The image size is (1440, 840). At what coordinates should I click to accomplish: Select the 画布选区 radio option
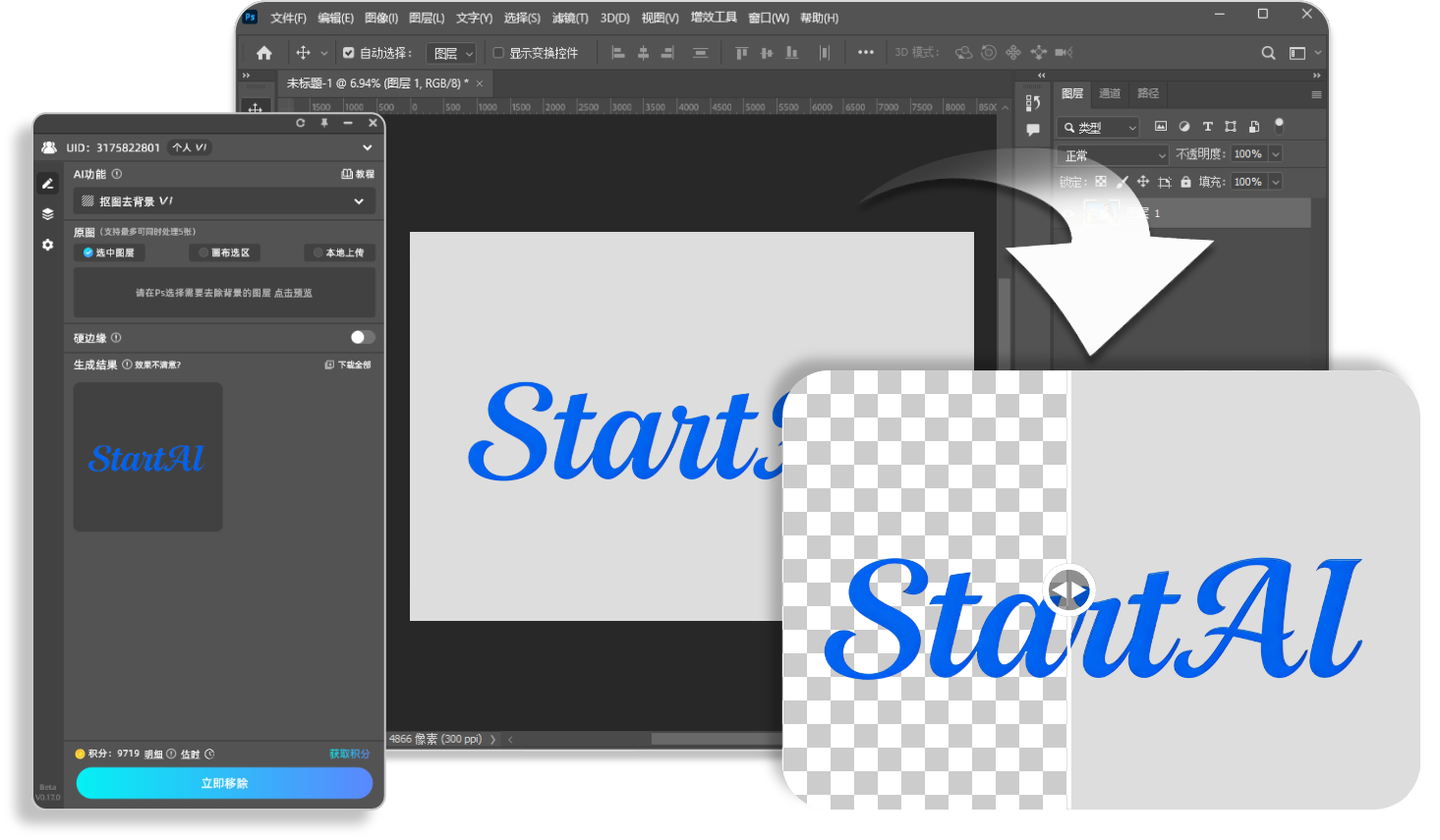[224, 252]
